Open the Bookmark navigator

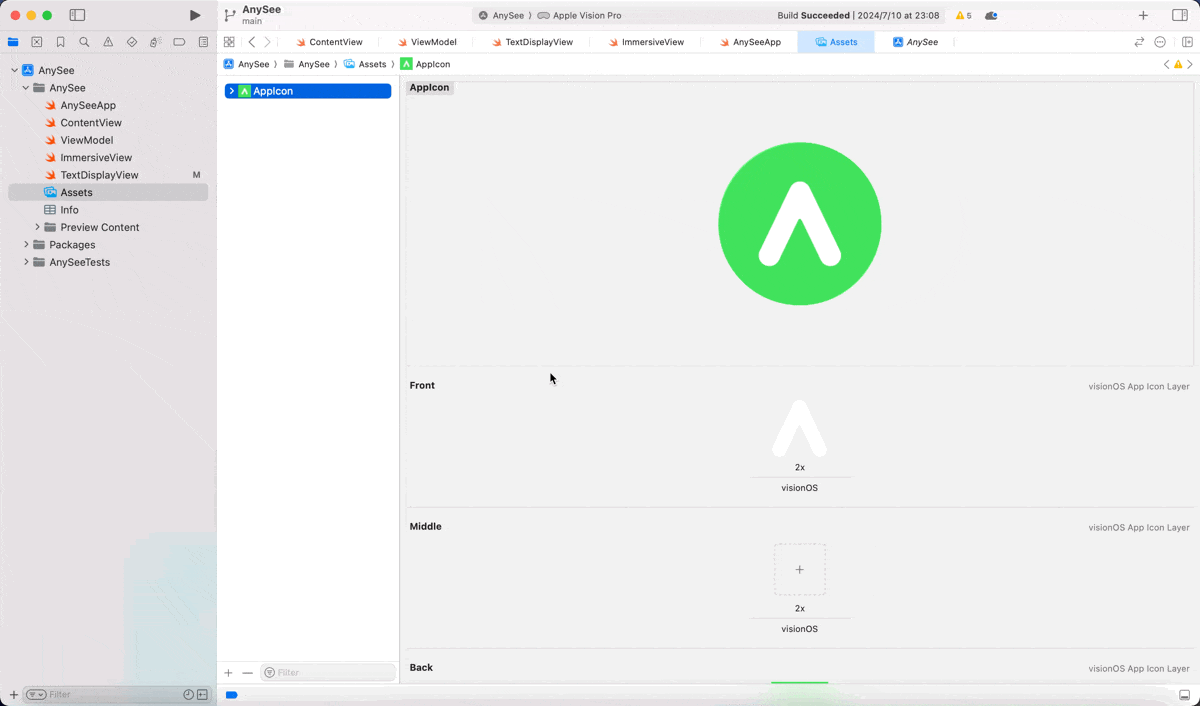[x=60, y=42]
